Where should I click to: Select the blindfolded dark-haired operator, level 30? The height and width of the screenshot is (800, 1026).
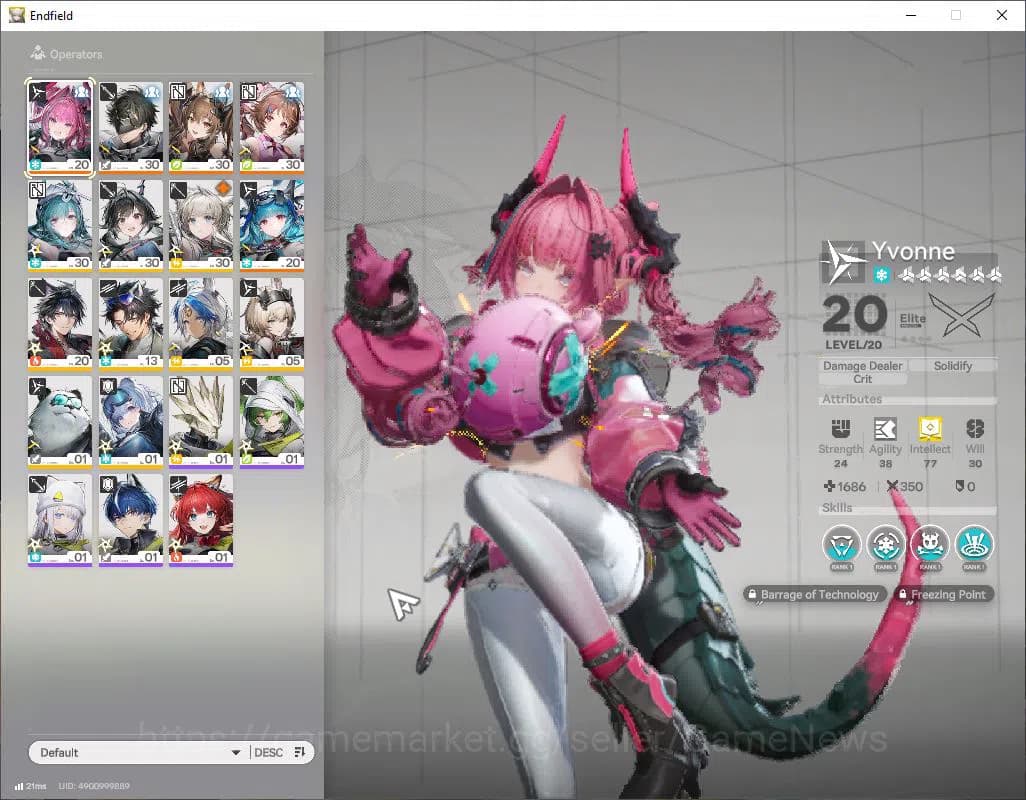(130, 128)
